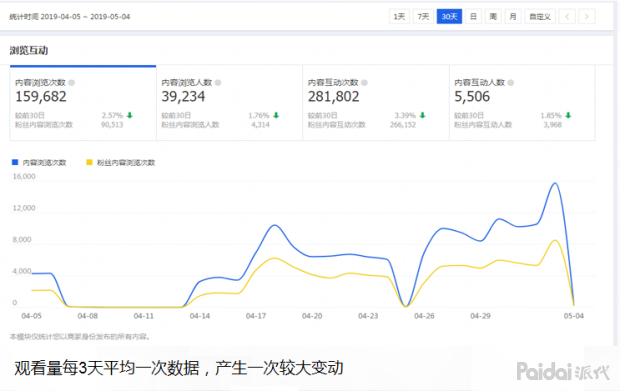Select the 30天 time range
620x391 pixels.
click(x=449, y=17)
